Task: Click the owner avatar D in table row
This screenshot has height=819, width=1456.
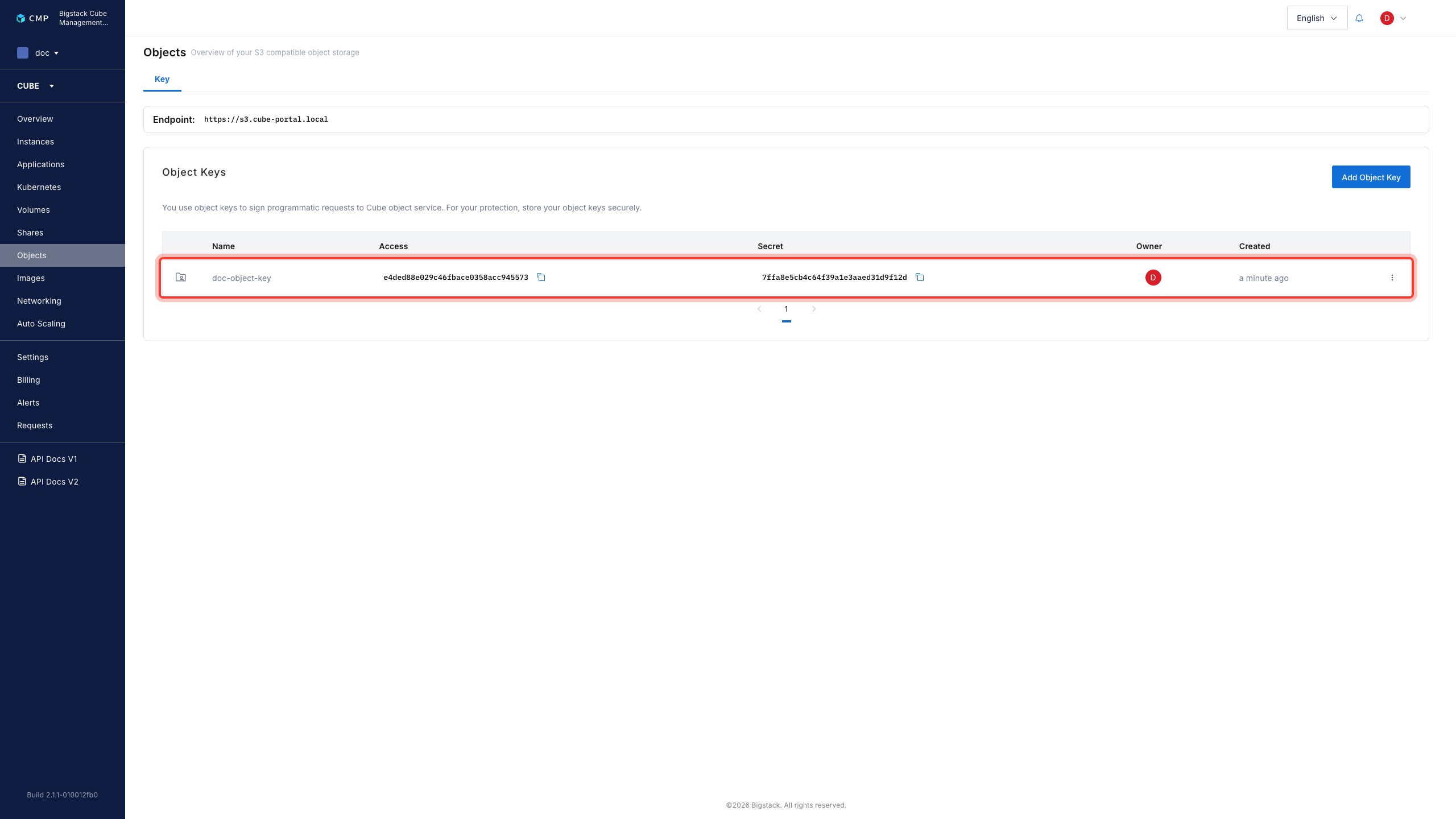Action: (1153, 278)
